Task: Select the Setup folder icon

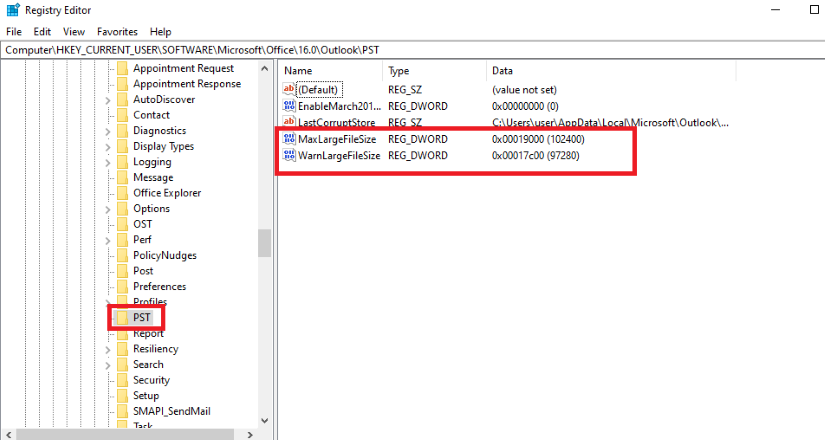Action: [x=123, y=395]
